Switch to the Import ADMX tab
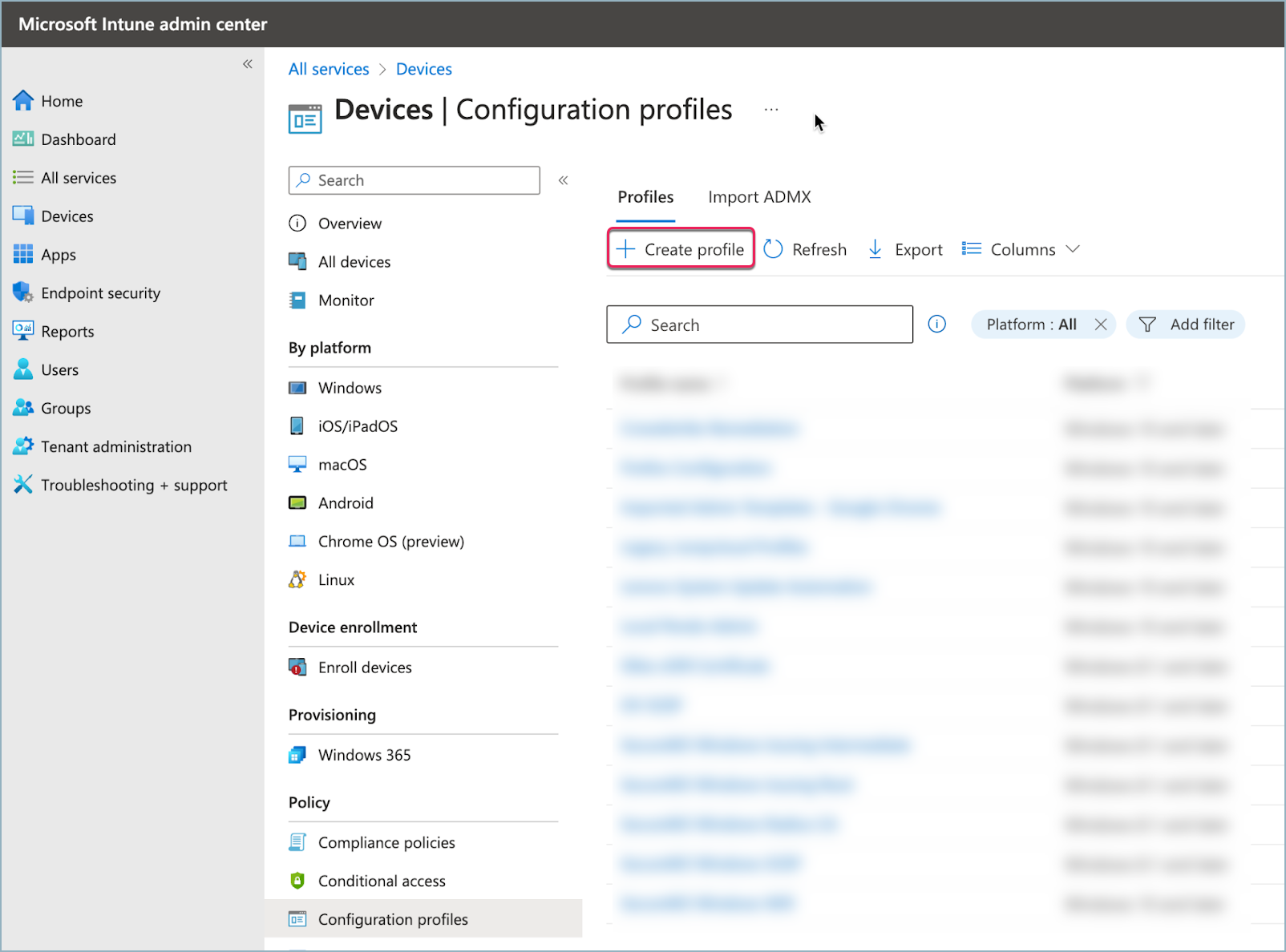1286x952 pixels. [x=759, y=197]
